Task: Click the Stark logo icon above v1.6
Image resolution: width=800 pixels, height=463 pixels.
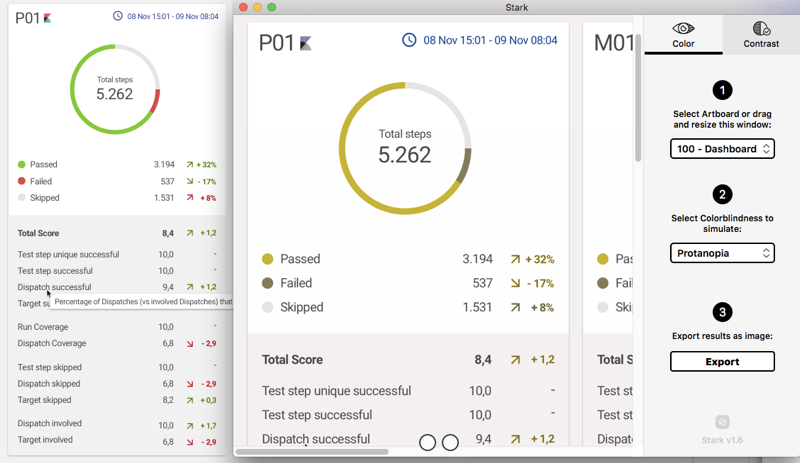Action: [x=722, y=422]
